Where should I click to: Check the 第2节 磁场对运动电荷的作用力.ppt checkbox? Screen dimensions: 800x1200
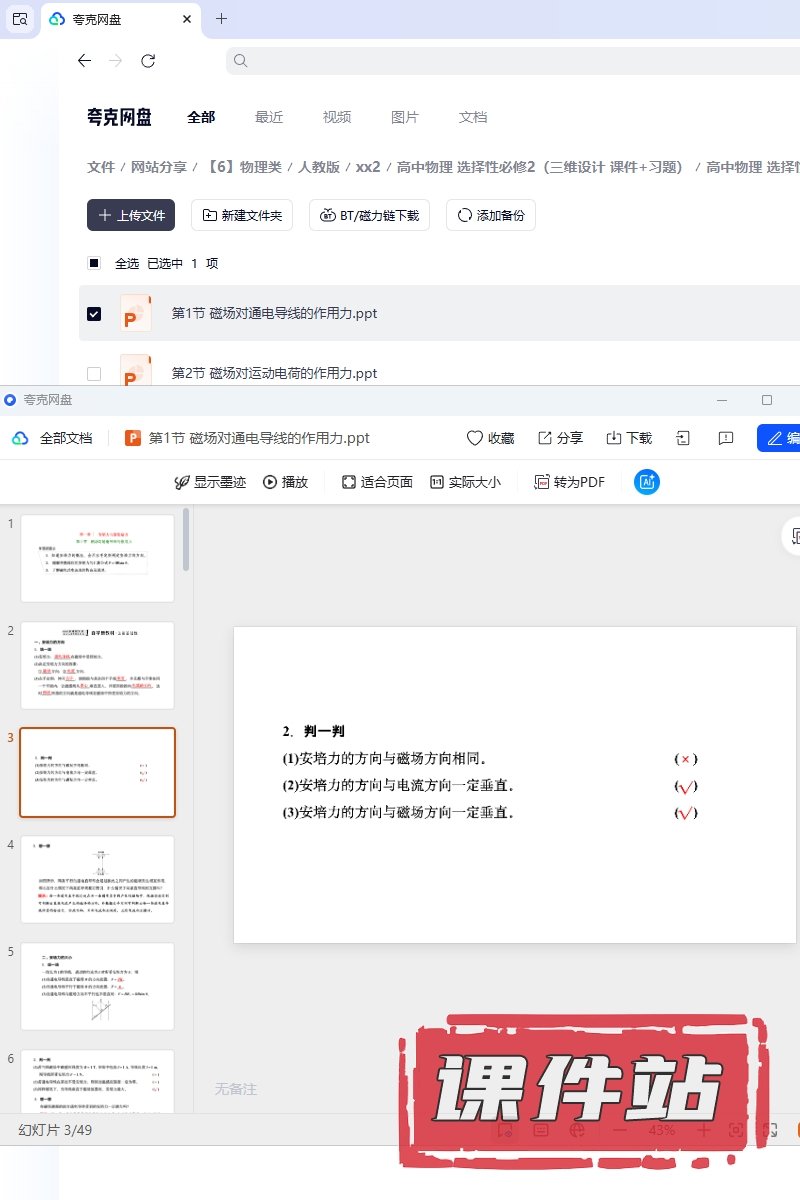click(94, 374)
